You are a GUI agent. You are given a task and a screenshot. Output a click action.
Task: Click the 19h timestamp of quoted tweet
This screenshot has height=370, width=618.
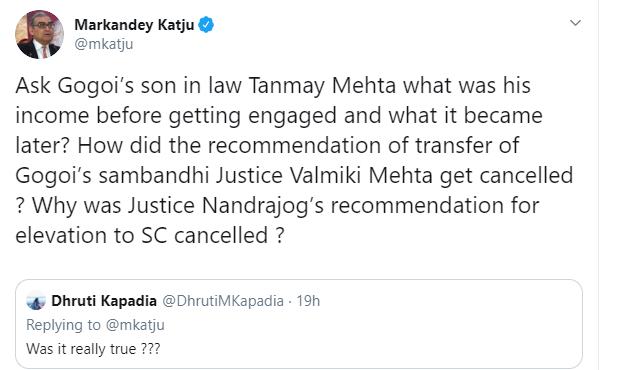tap(308, 301)
